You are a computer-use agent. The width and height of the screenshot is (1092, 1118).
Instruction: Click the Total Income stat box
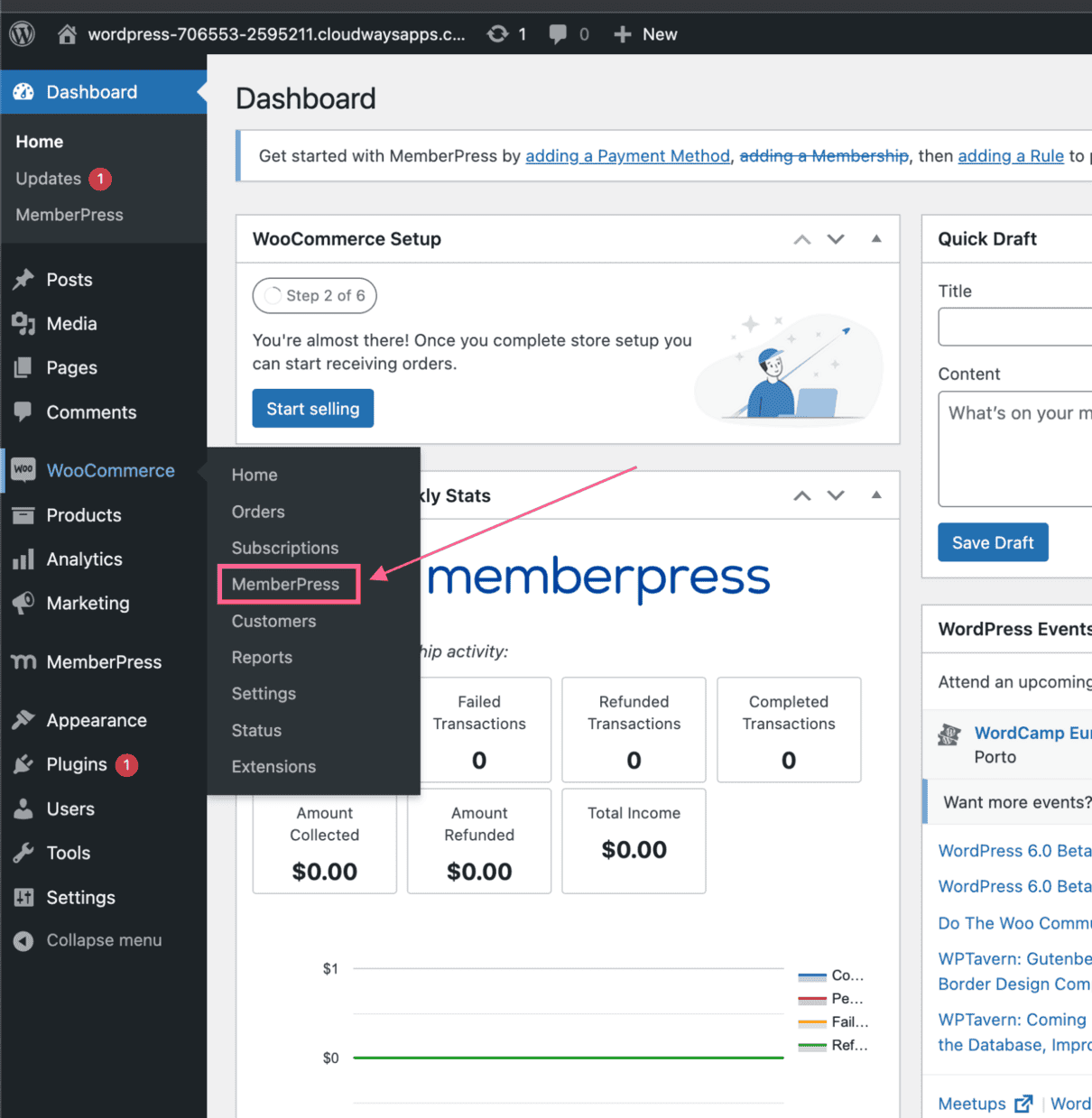click(x=634, y=841)
